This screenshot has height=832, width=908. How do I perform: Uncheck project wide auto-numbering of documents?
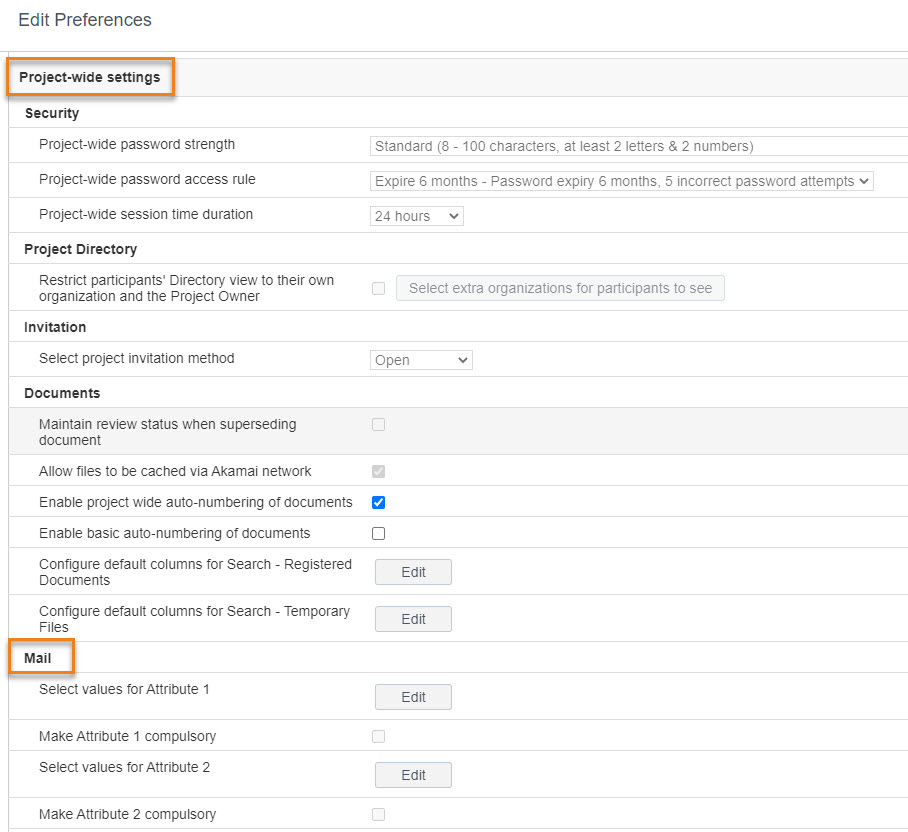coord(378,503)
